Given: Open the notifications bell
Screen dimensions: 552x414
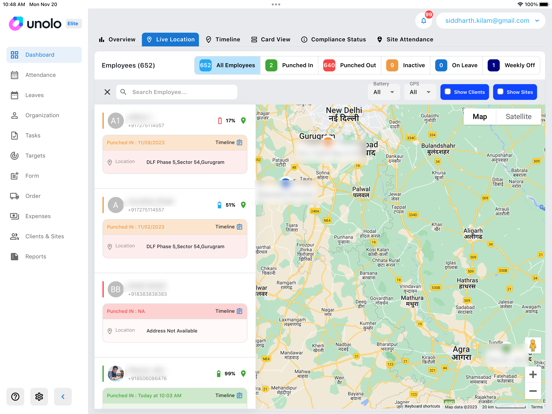Looking at the screenshot, I should click(424, 21).
